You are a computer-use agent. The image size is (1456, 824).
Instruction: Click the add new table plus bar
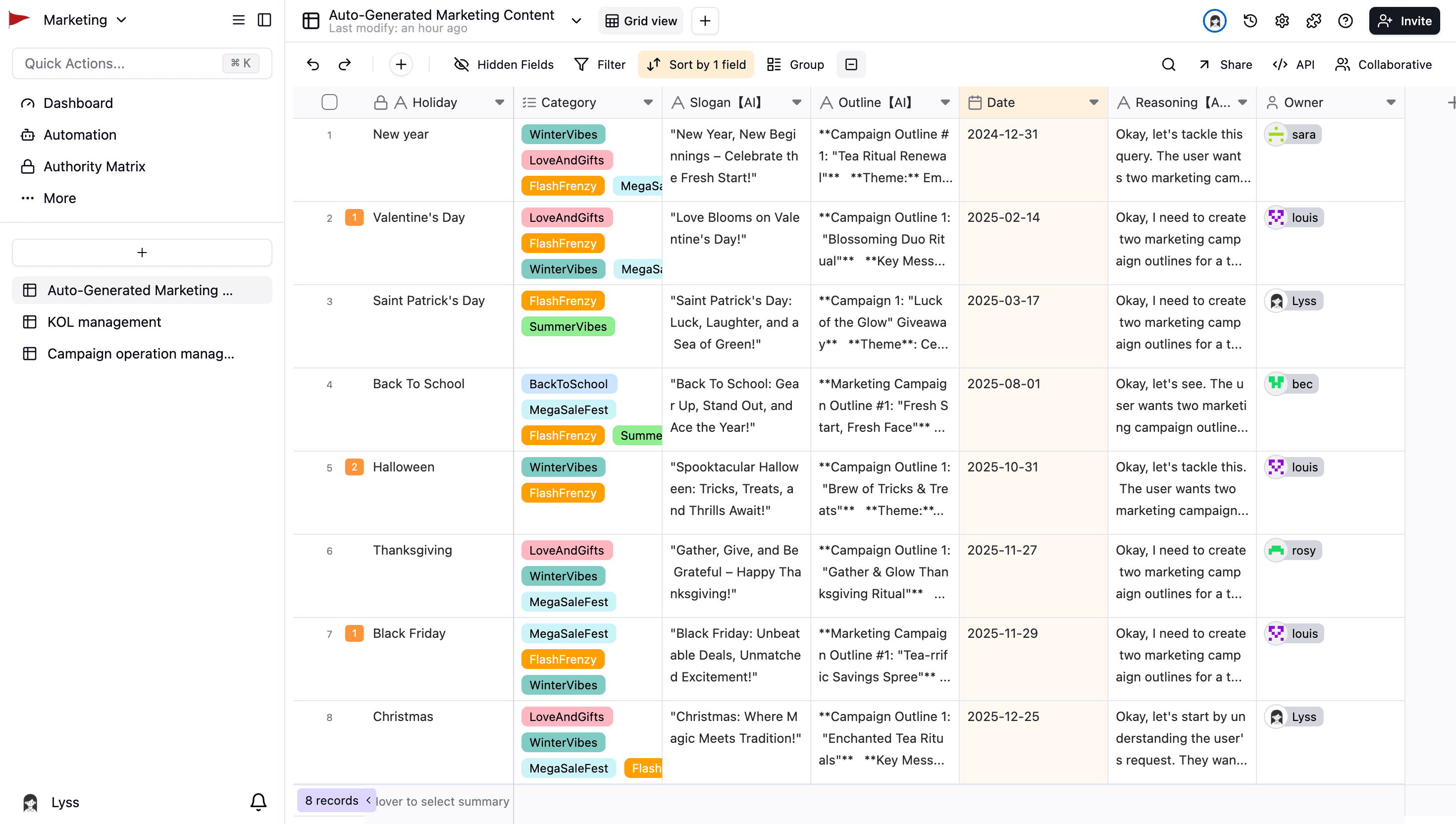(x=142, y=253)
